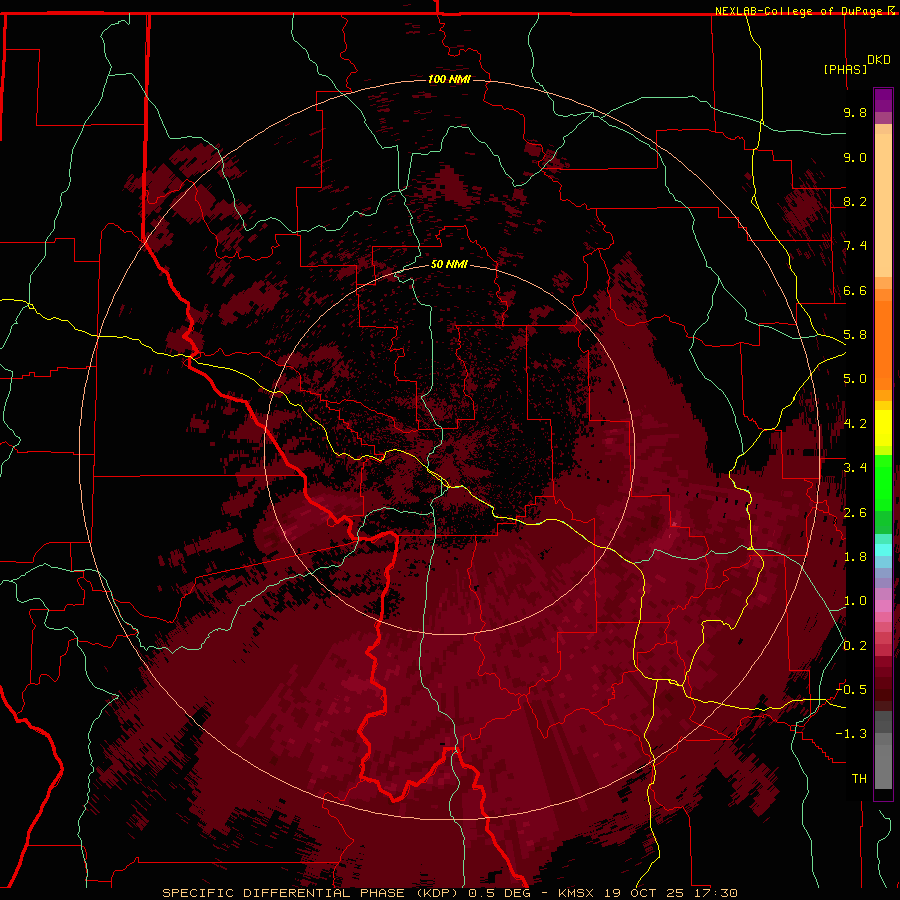Click the purple swatch atop color bar

click(x=883, y=100)
